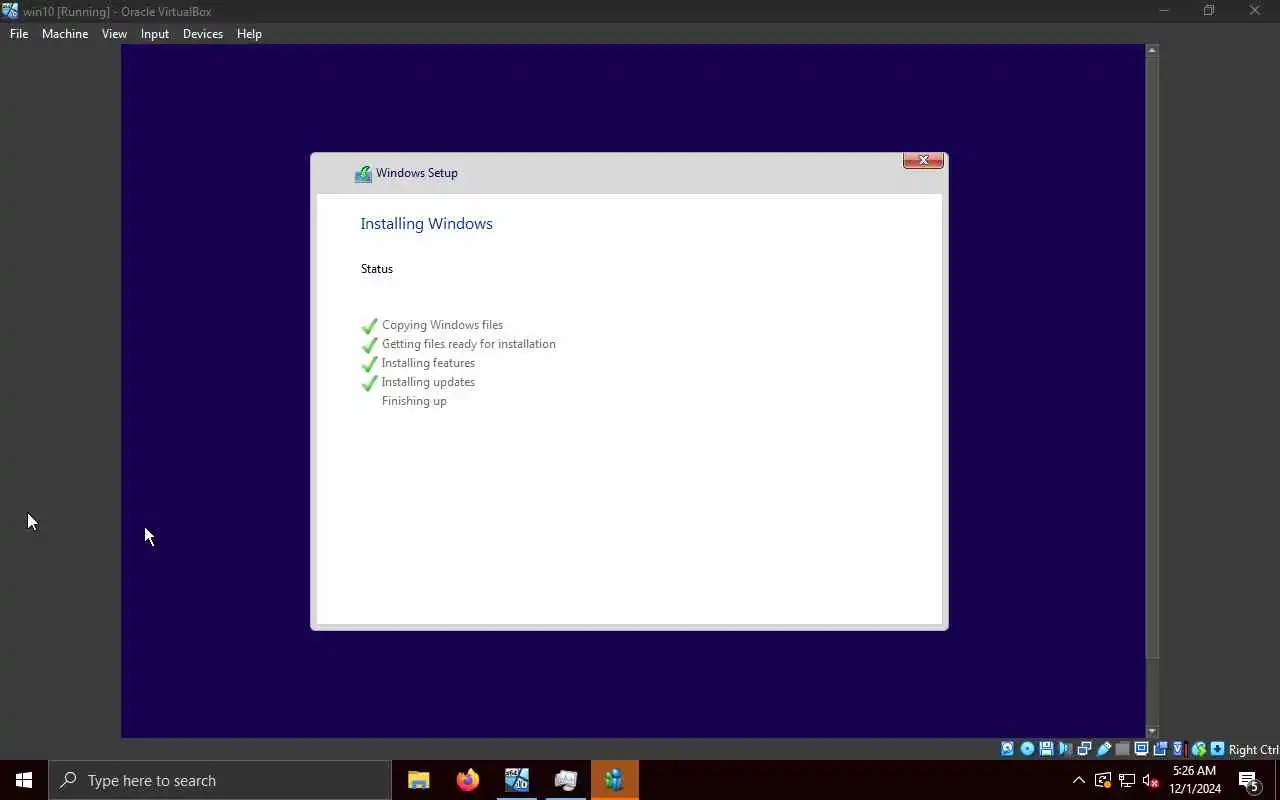Minimize the VirtualBox VM window
Screen dimensions: 1280x800
(1163, 11)
